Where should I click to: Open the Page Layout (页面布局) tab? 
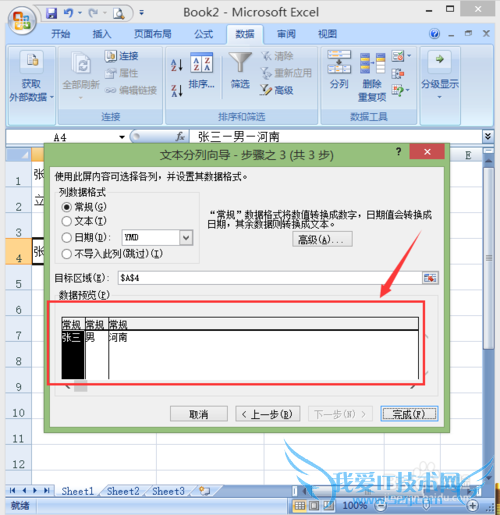[x=153, y=34]
